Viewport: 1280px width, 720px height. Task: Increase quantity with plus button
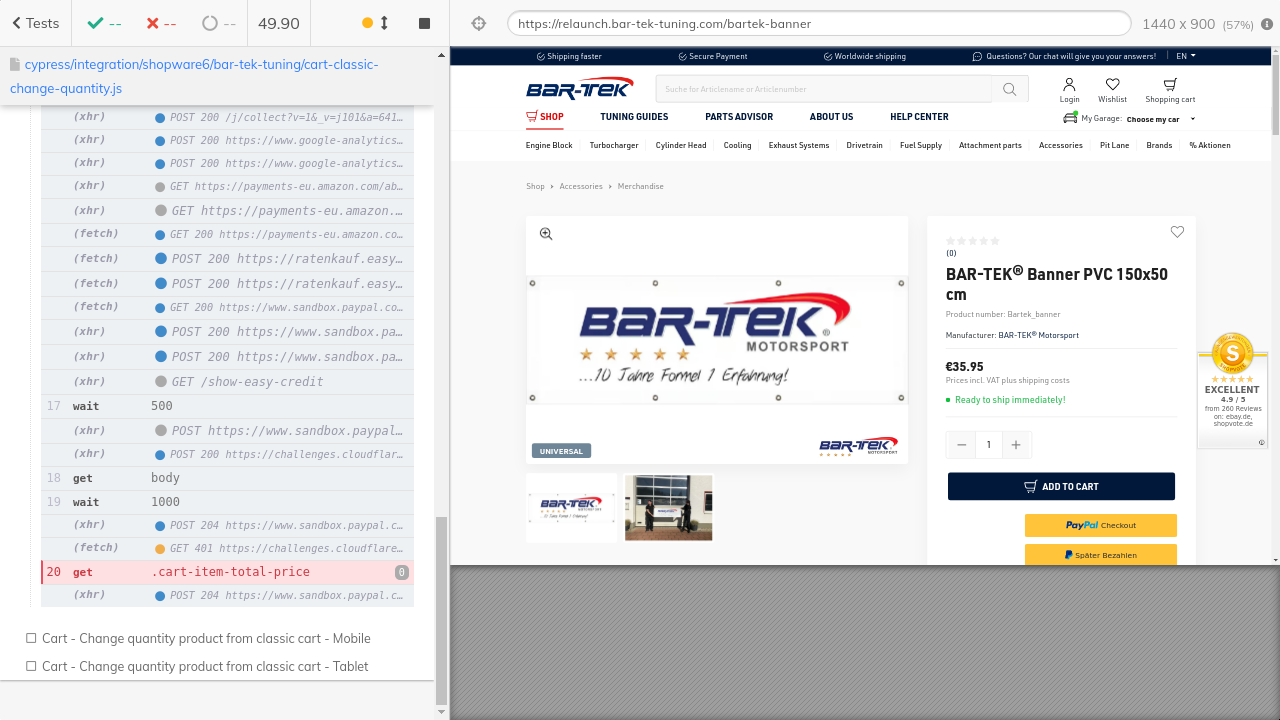[x=1016, y=445]
